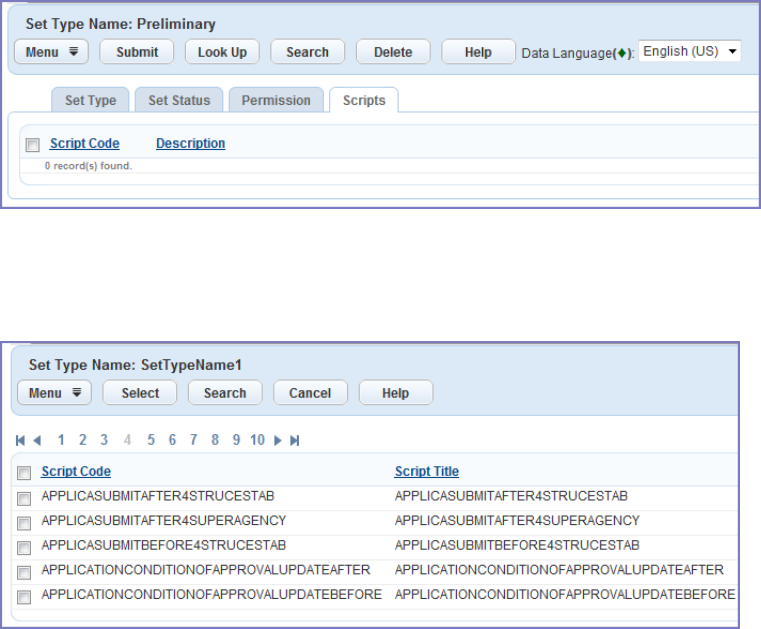Click 'Set Type Name: Preliminary' heading

coord(120,24)
